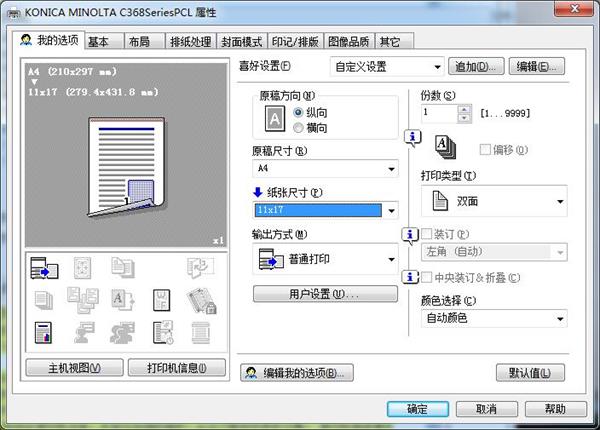Click the 主机视图(V) button
Screen dimensions: 600x430
pyautogui.click(x=75, y=368)
